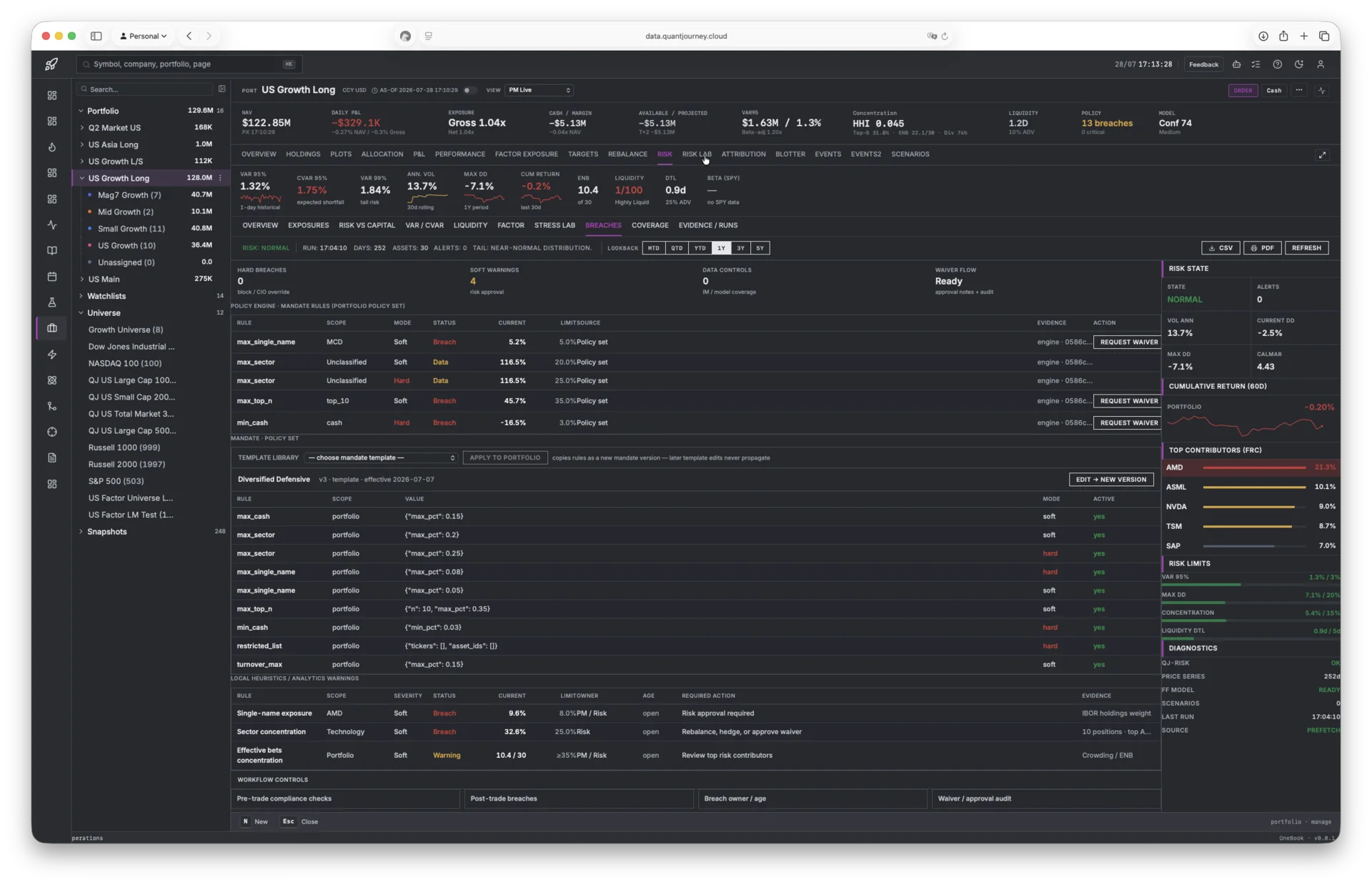Screen dimensions: 1372x885
Task: Open the help question mark icon
Action: coord(1278,64)
